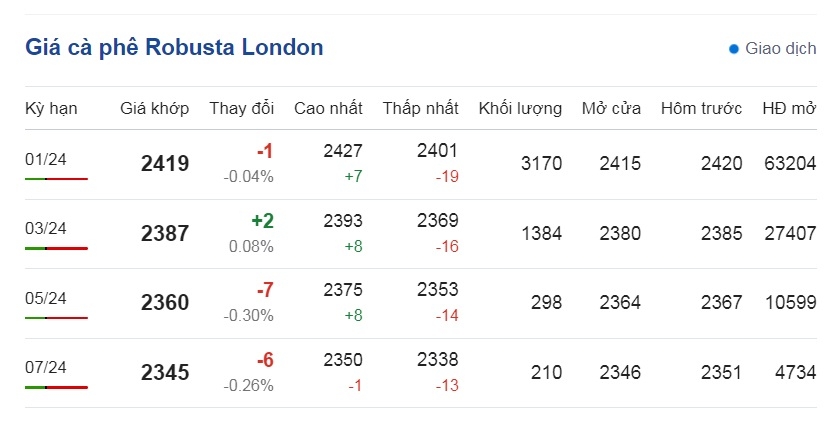
Task: Open the 01/24 contract row
Action: click(421, 164)
